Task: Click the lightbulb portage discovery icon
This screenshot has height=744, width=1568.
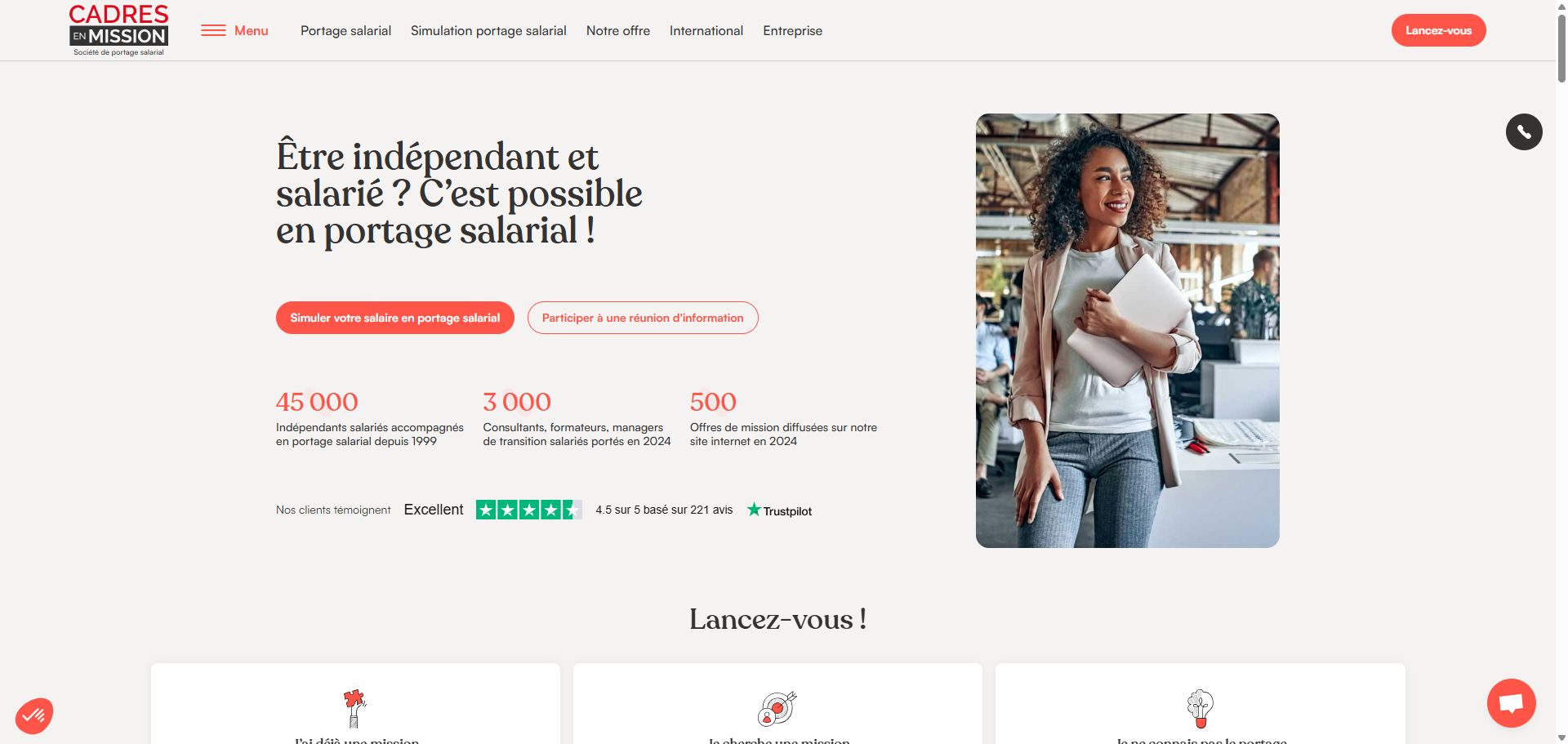Action: [1200, 708]
